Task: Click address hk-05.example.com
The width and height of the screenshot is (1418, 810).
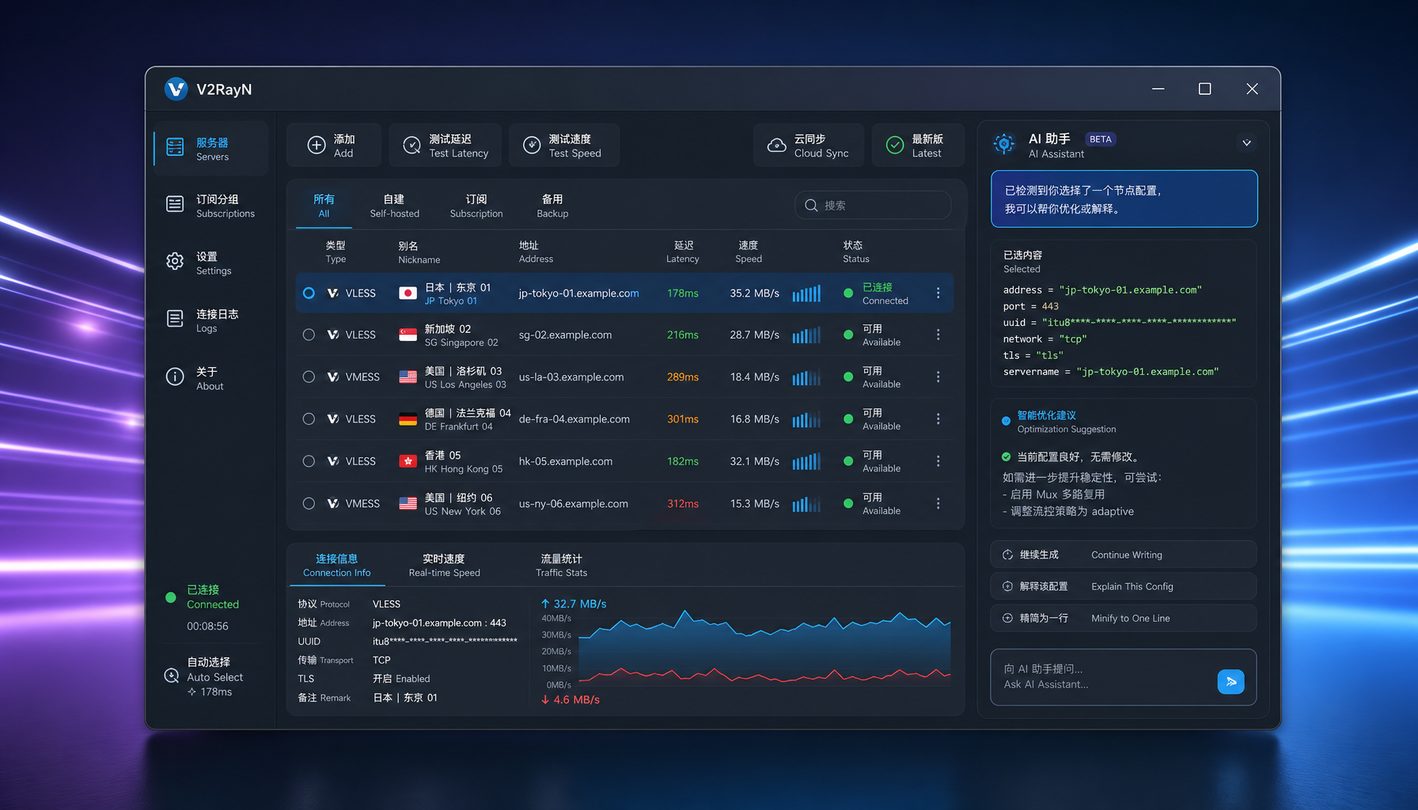Action: pos(566,461)
